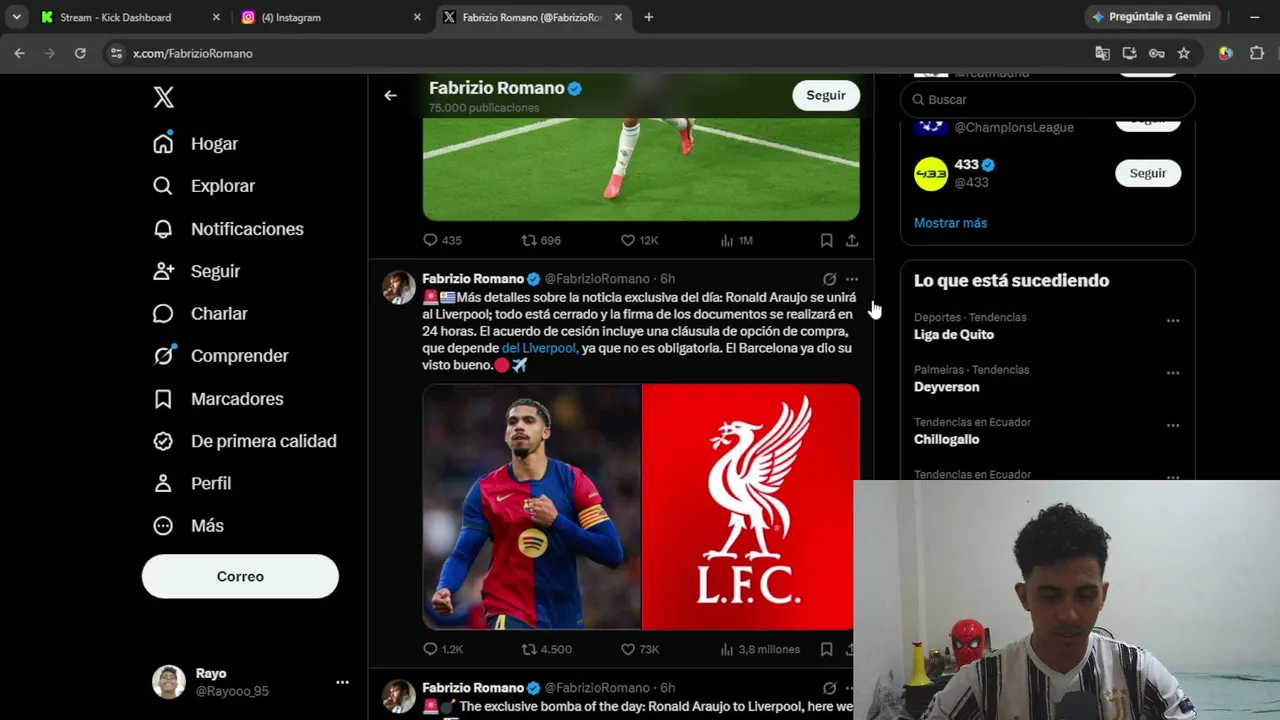Image resolution: width=1280 pixels, height=720 pixels.
Task: Open the Ronald Araujo photo
Action: coord(532,507)
